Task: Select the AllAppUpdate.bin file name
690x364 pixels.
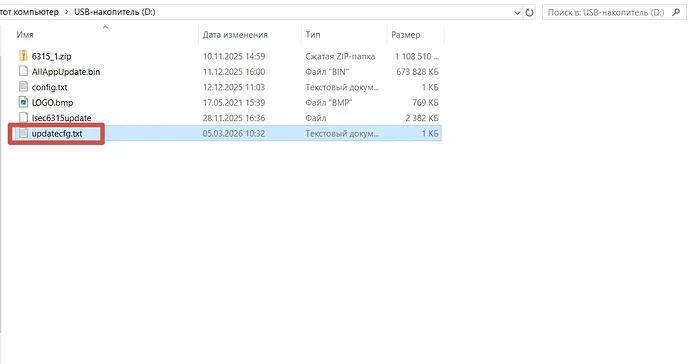Action: tap(66, 72)
